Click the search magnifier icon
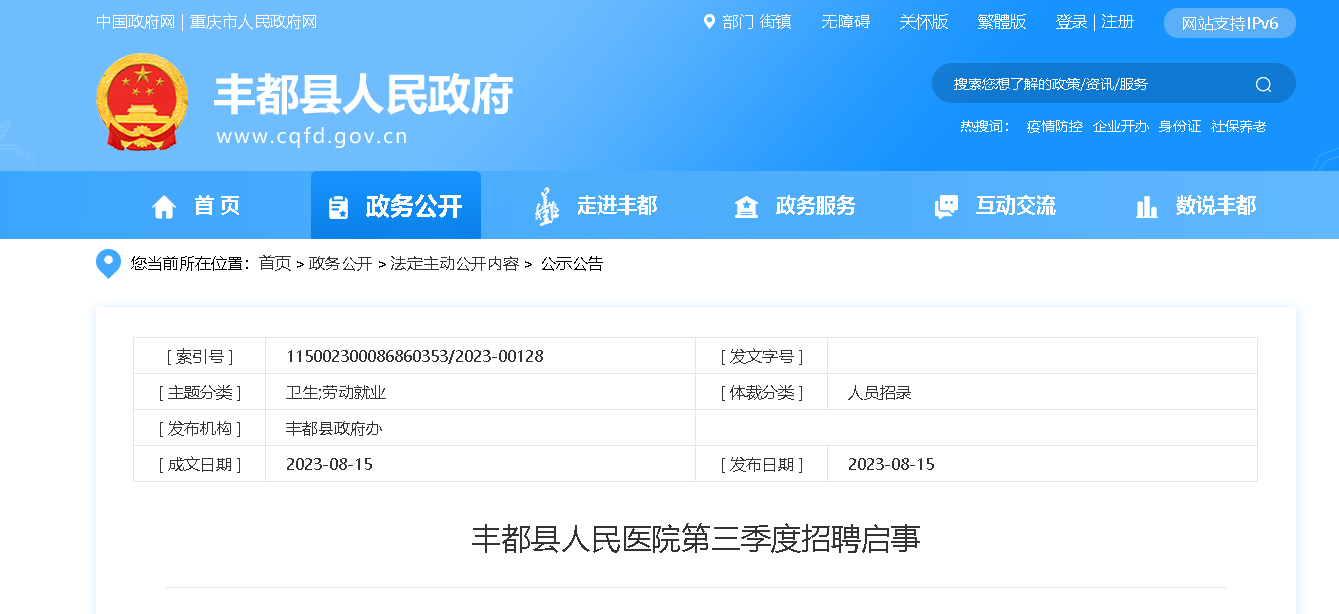The height and width of the screenshot is (614, 1339). (x=1263, y=84)
